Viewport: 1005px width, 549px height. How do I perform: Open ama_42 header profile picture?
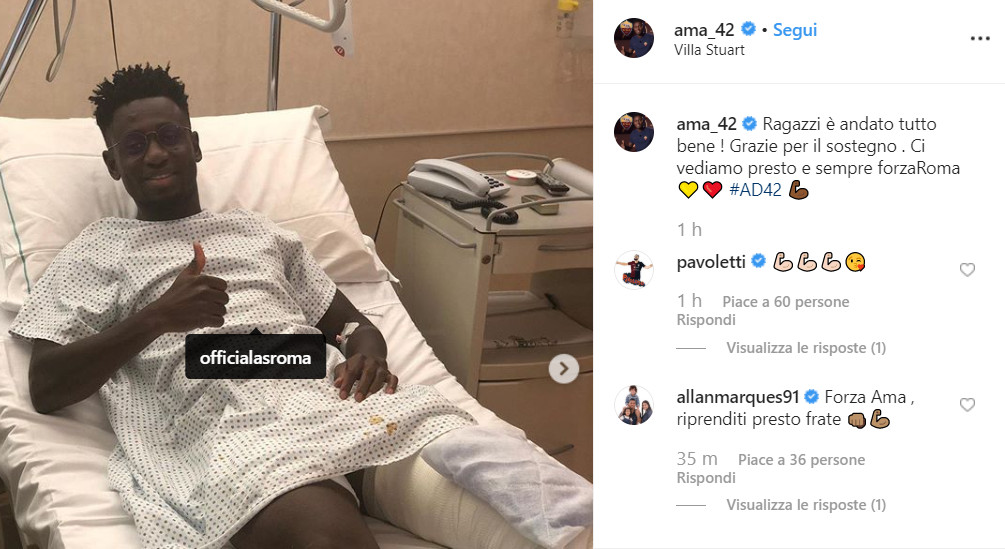pyautogui.click(x=634, y=38)
